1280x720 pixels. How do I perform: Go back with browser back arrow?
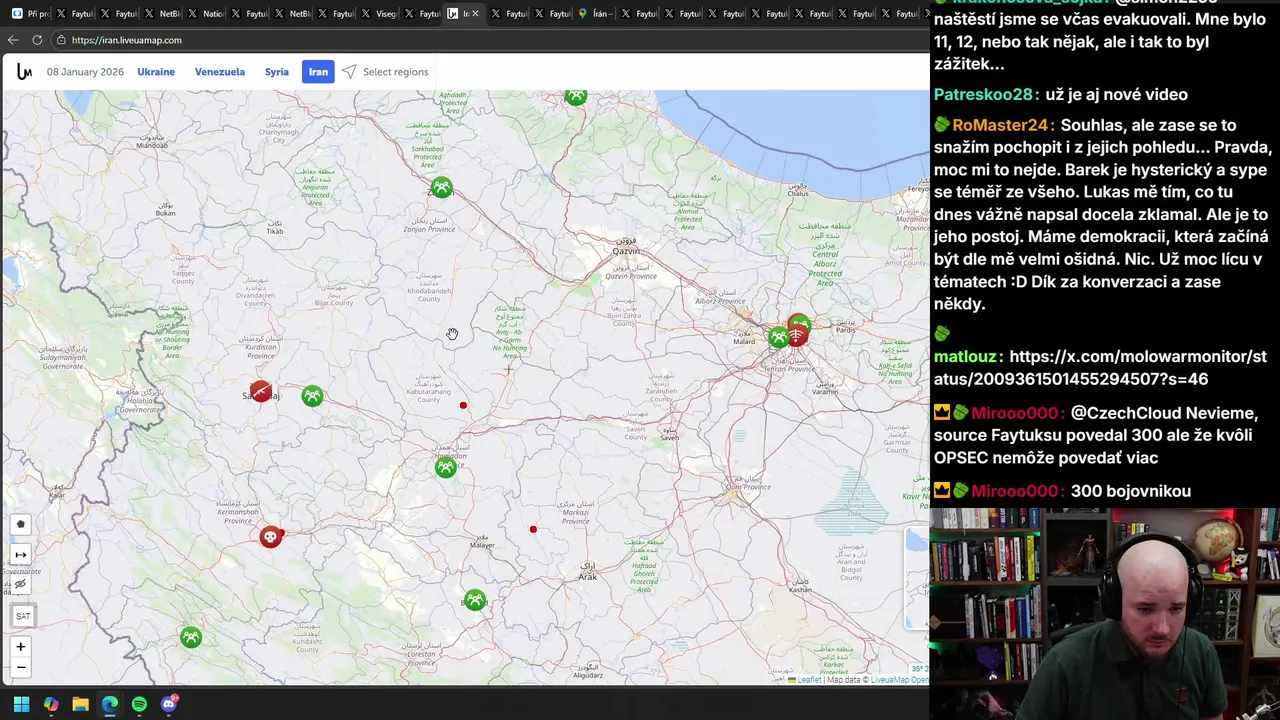(x=13, y=40)
